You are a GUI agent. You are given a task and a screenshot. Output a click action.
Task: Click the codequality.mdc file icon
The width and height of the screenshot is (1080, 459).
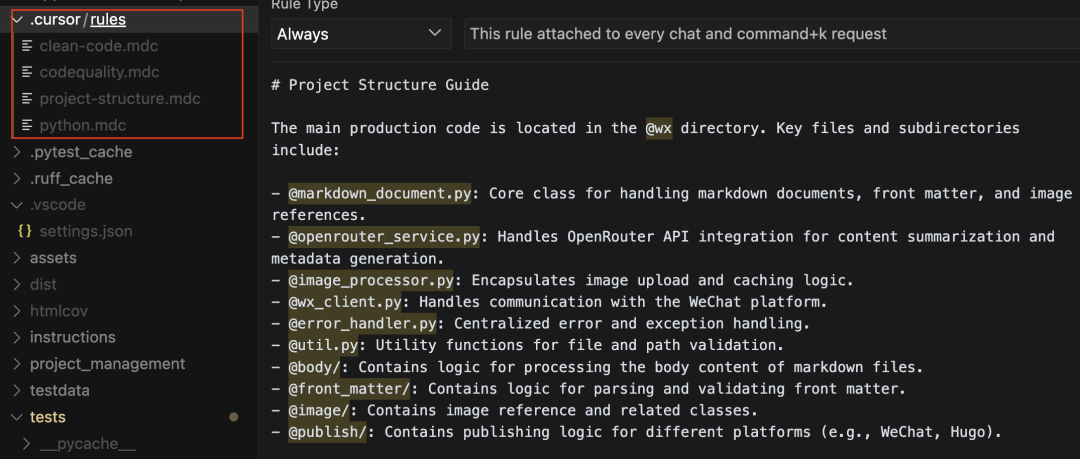click(28, 72)
